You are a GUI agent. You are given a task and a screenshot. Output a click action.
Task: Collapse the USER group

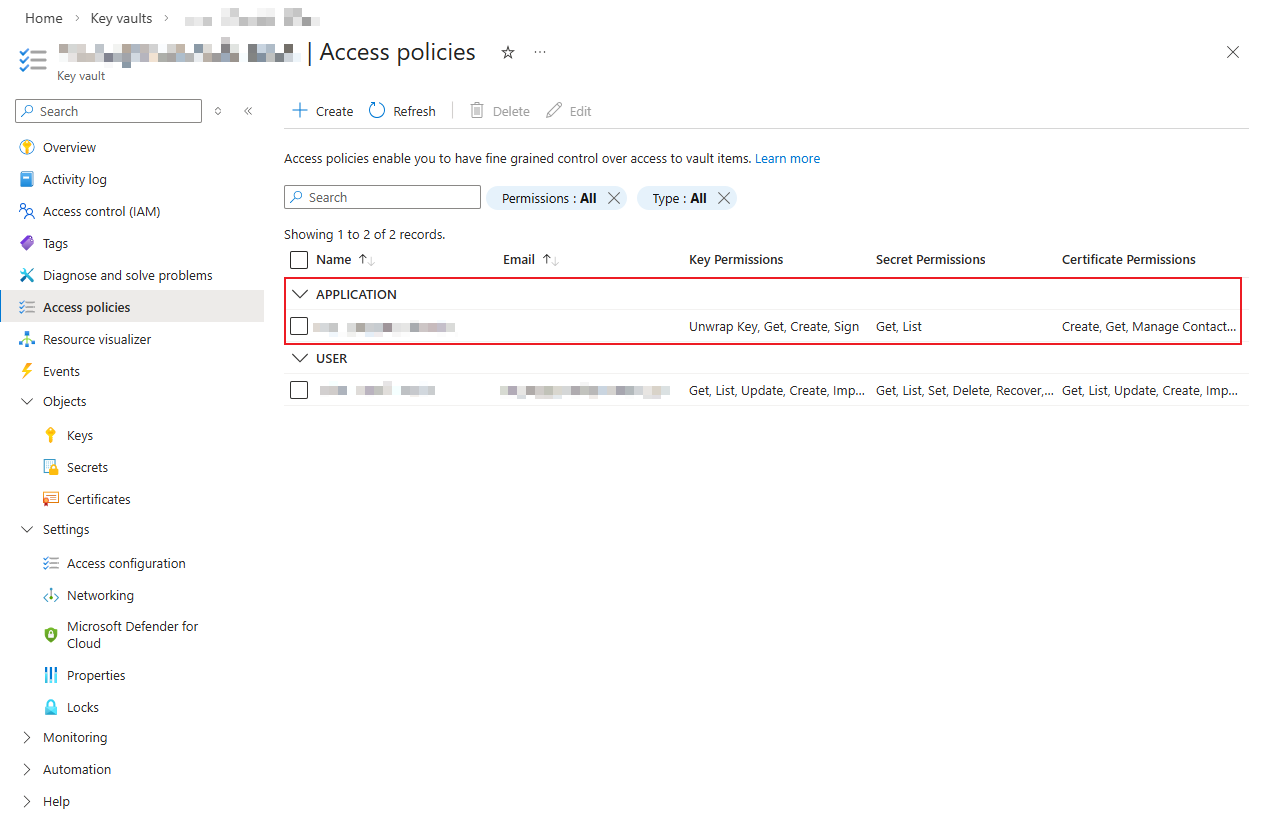[x=299, y=358]
